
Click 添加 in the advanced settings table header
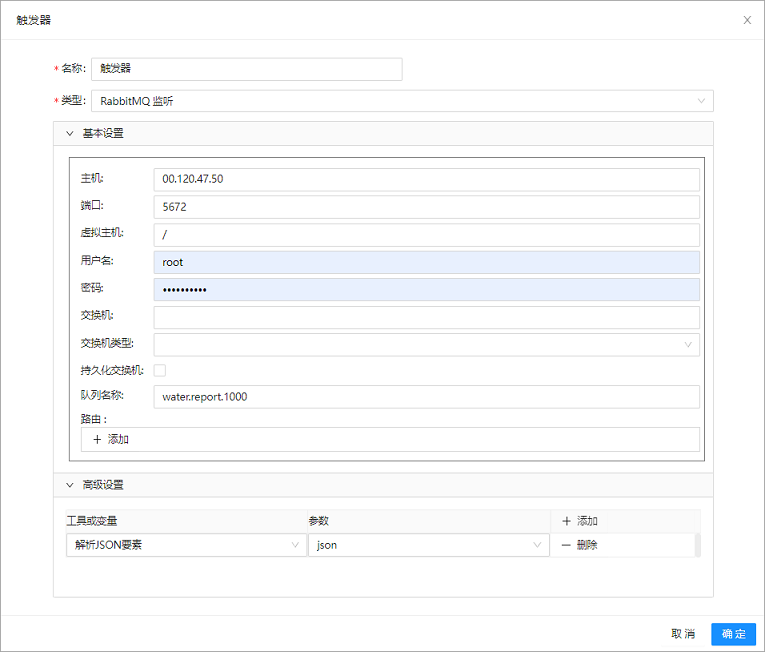point(580,521)
